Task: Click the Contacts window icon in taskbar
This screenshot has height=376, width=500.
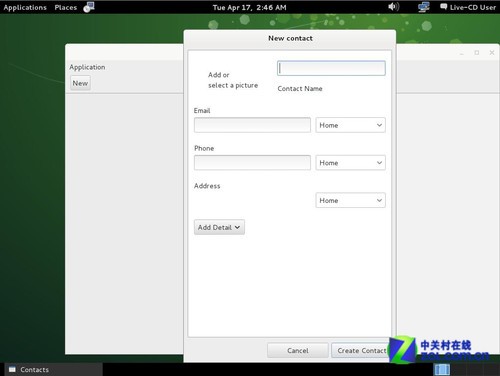Action: [12, 369]
